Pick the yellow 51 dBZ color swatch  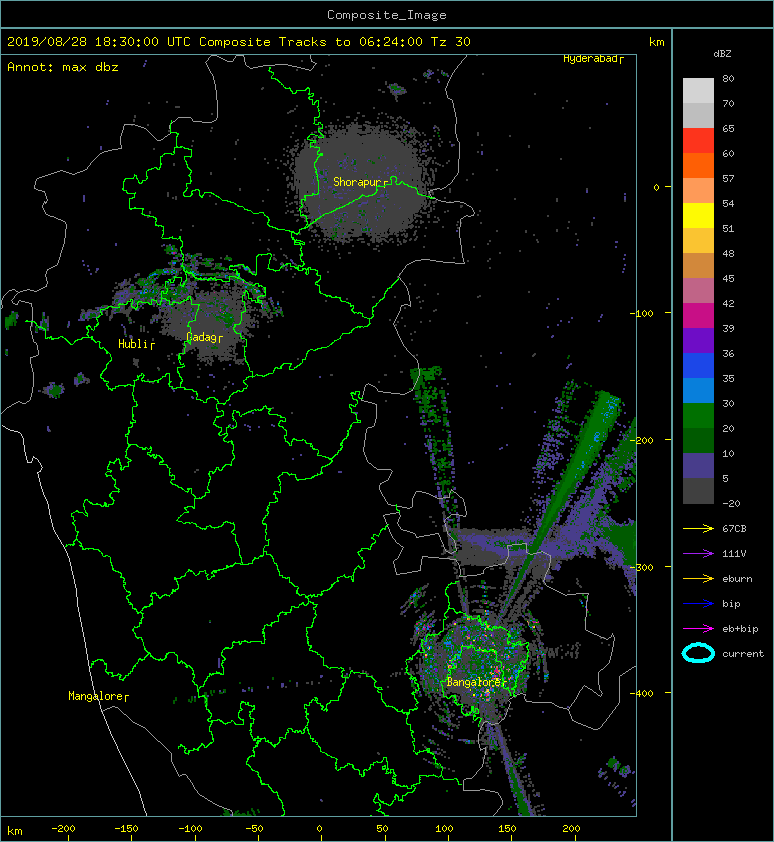698,216
